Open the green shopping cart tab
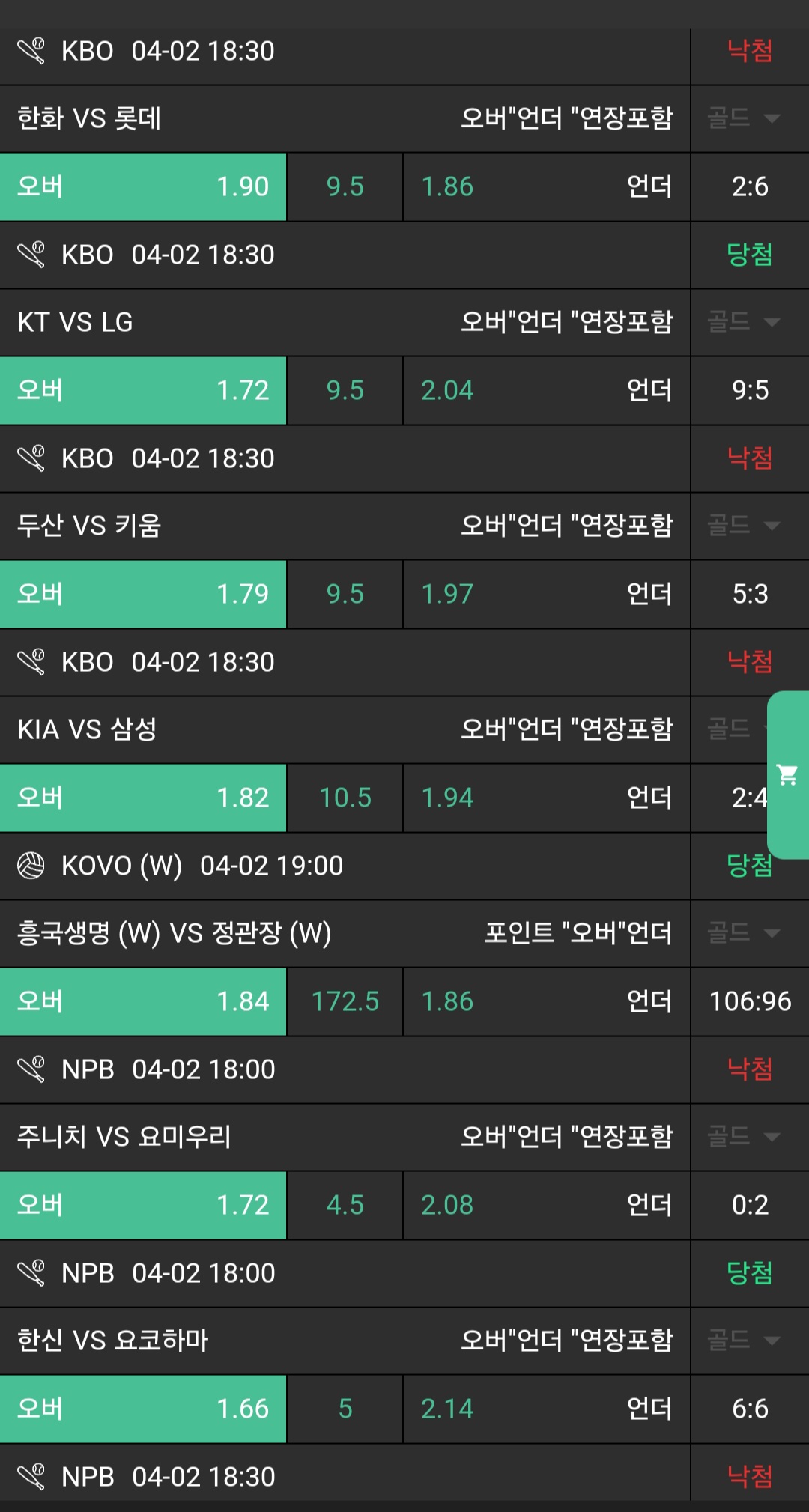The height and width of the screenshot is (1512, 809). coord(788,775)
